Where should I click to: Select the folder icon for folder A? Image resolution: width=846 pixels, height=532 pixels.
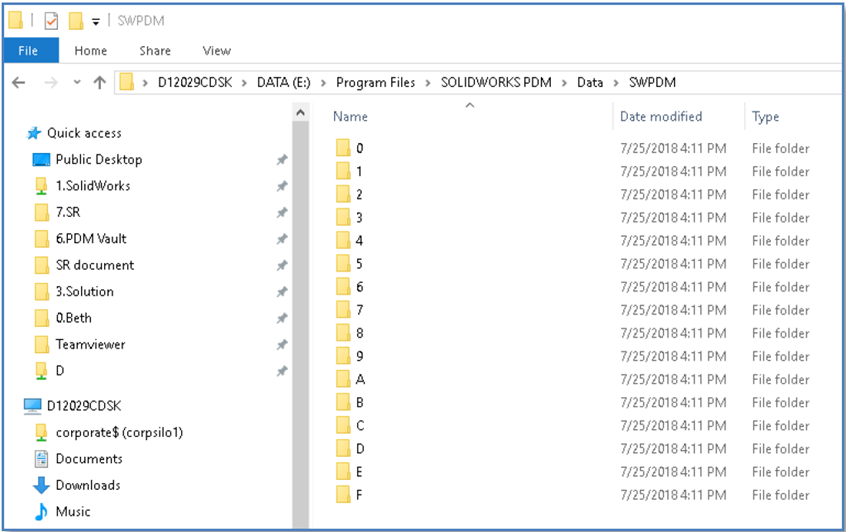pyautogui.click(x=343, y=379)
